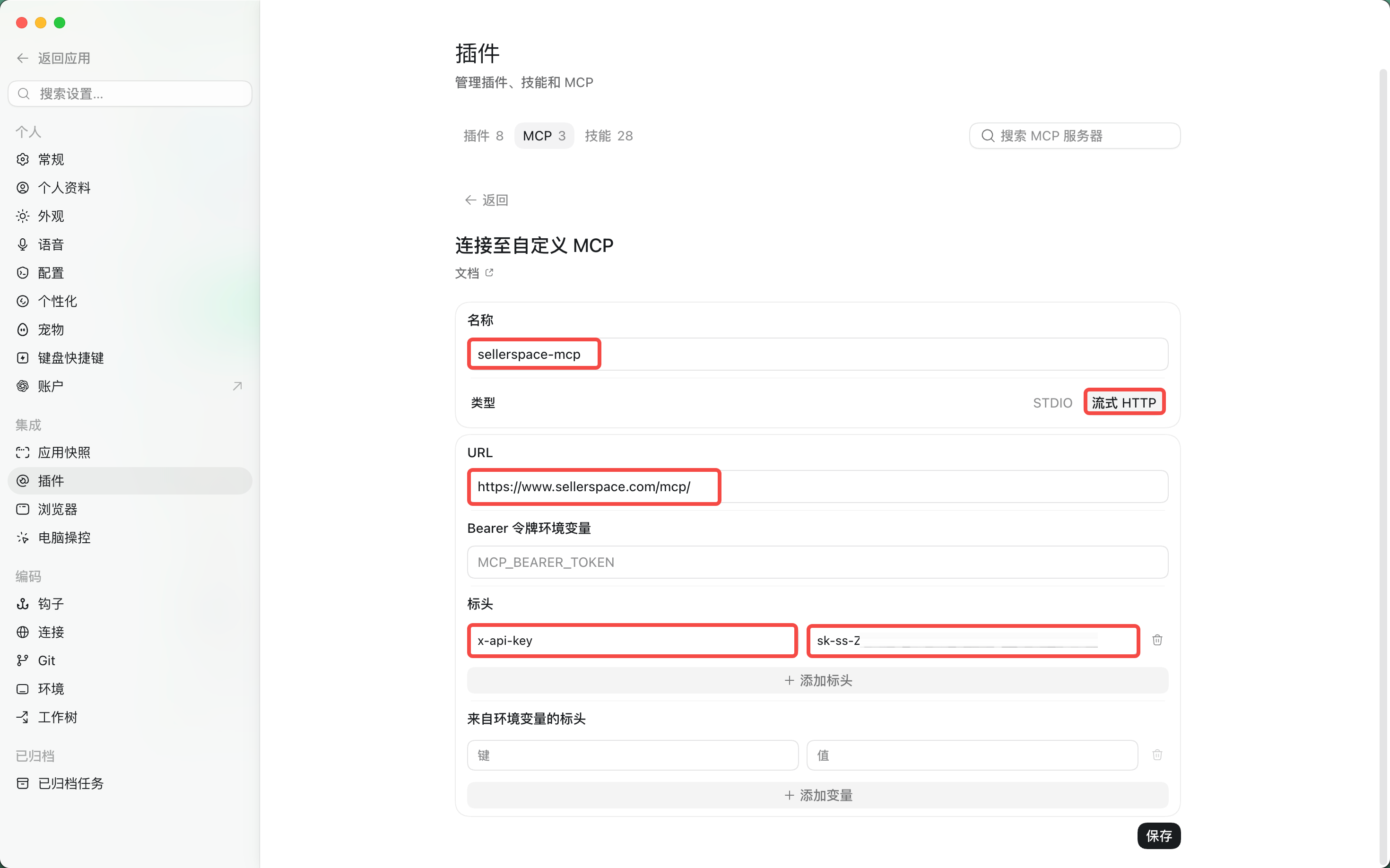This screenshot has height=868, width=1390.
Task: Click trash icon in 来自环境变量的标头 row
Action: click(1157, 755)
